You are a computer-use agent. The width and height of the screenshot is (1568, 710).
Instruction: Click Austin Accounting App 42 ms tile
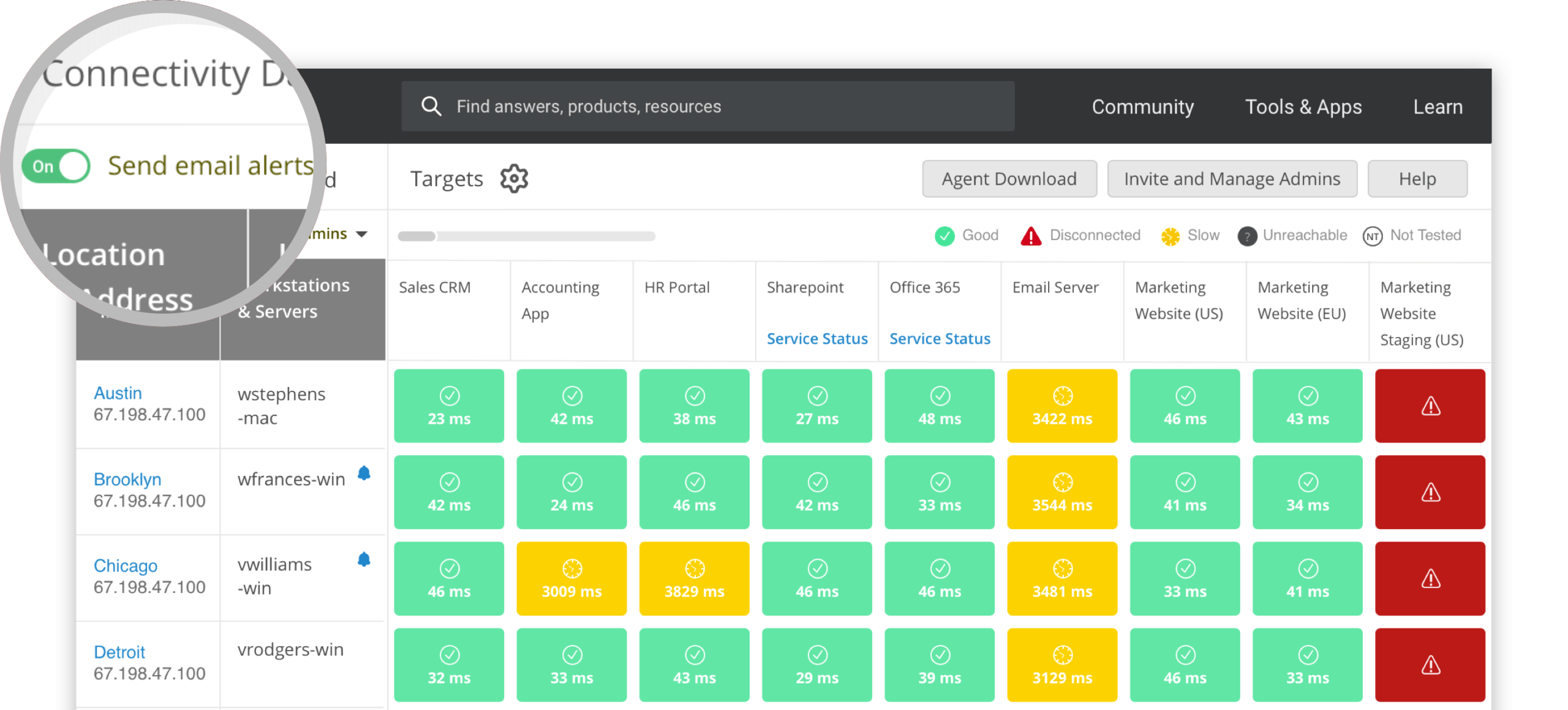tap(571, 406)
